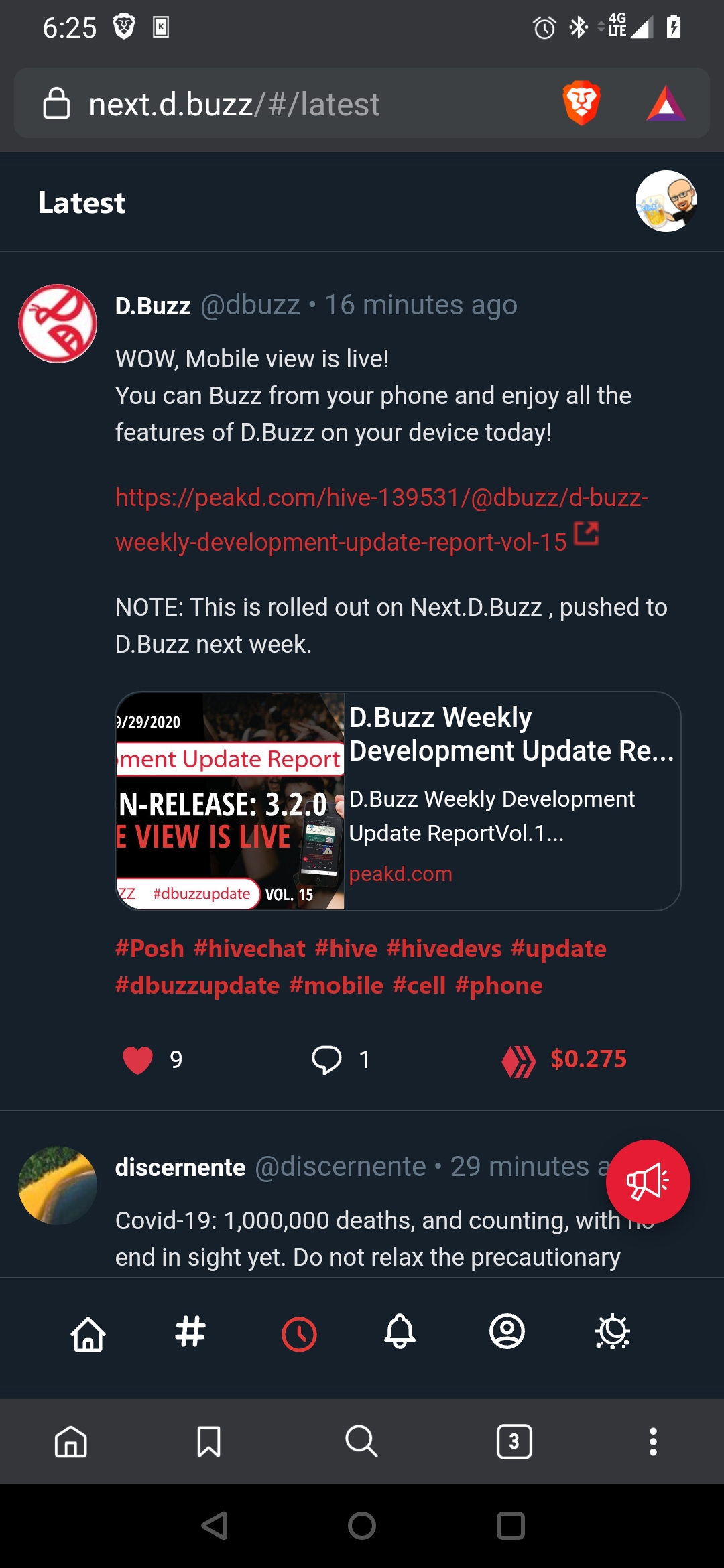Viewport: 724px width, 1568px height.
Task: Tap the red megaphone compose buzz button
Action: (648, 1182)
